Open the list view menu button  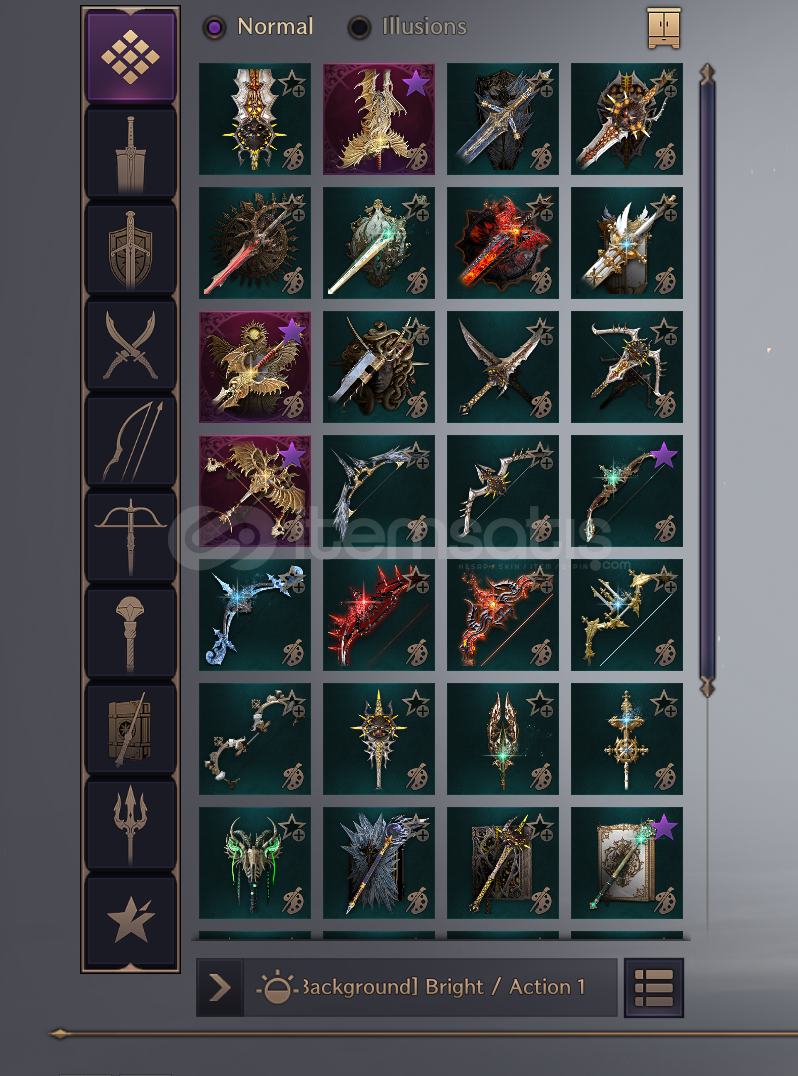point(654,988)
